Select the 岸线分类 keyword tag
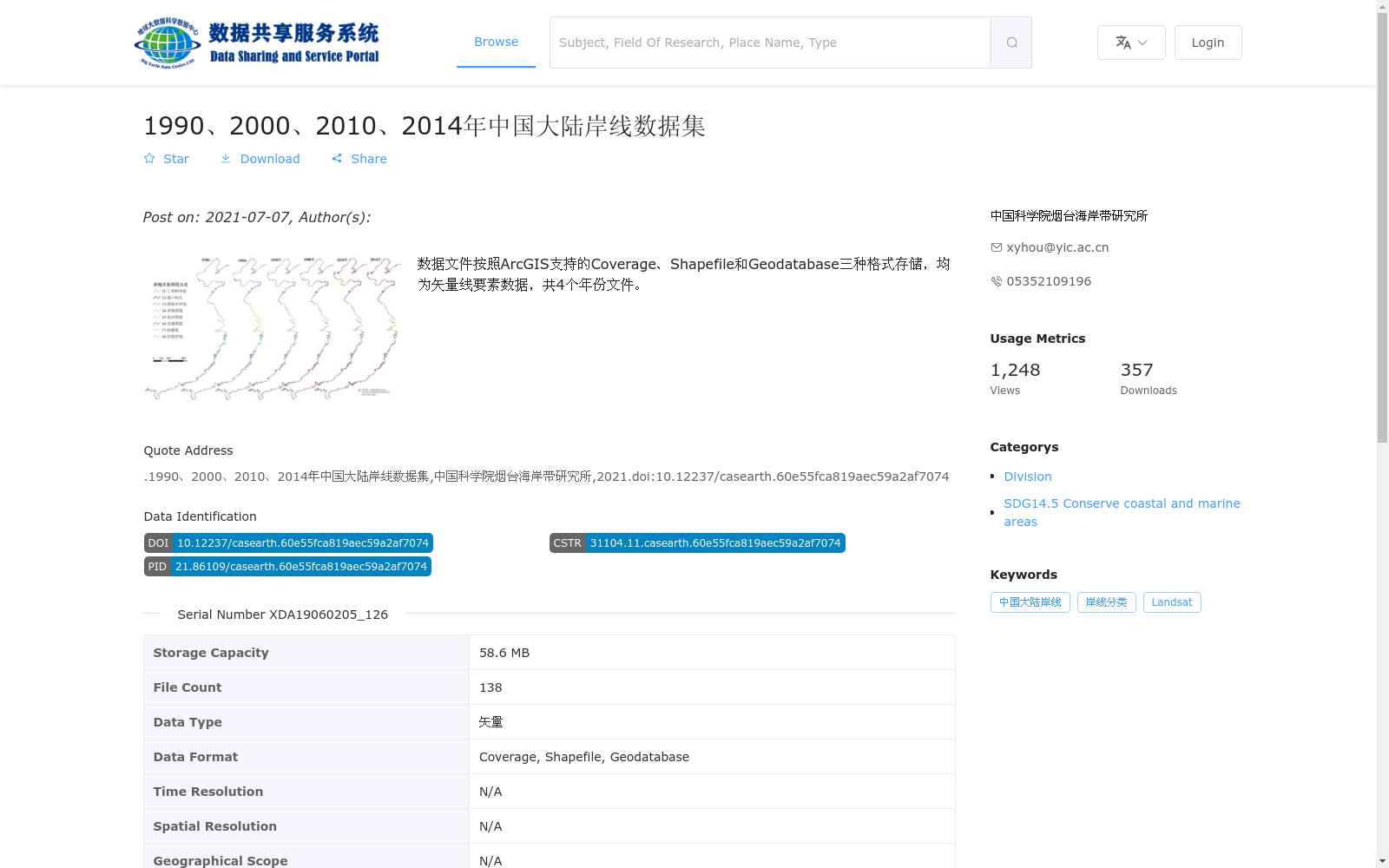This screenshot has width=1389, height=868. (1106, 602)
